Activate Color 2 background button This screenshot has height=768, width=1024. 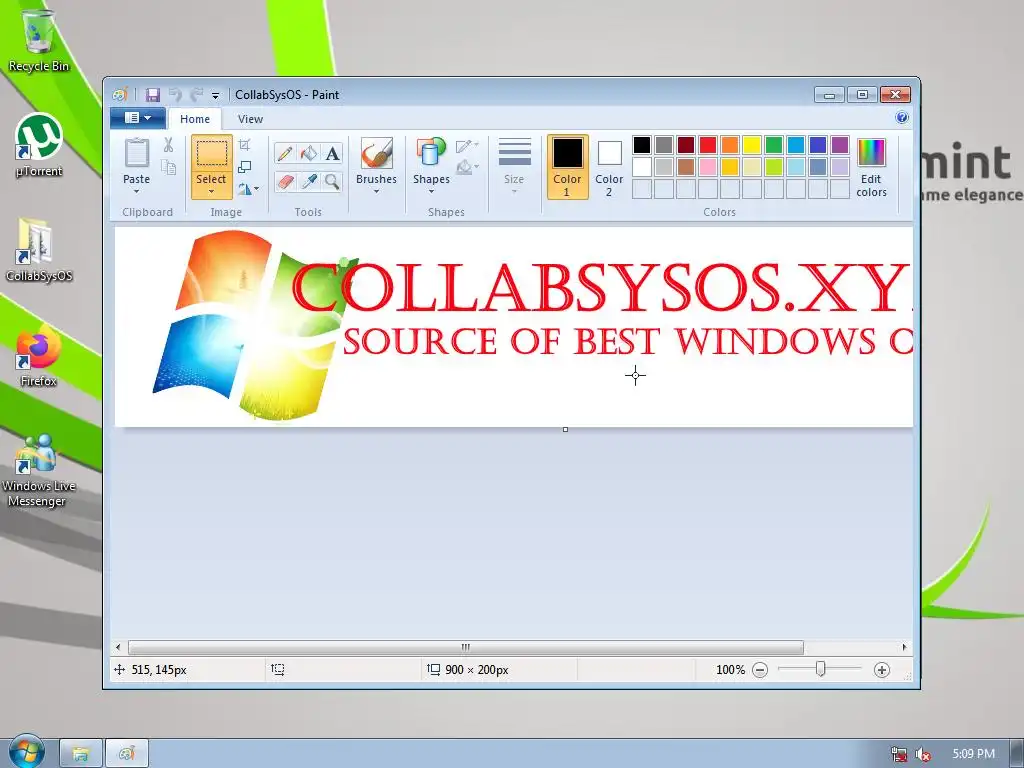609,167
